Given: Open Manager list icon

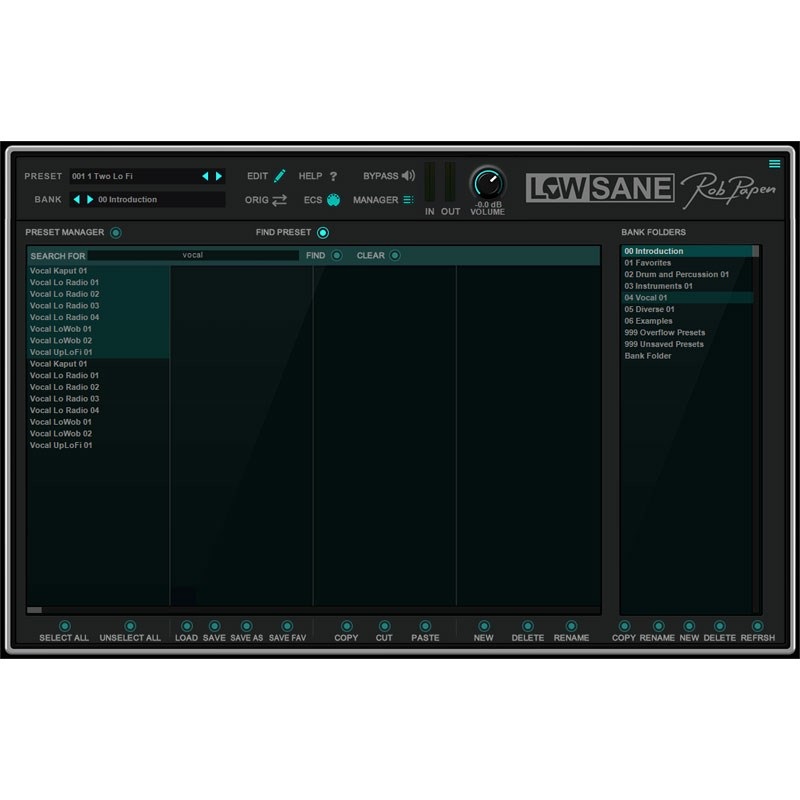Looking at the screenshot, I should point(408,200).
